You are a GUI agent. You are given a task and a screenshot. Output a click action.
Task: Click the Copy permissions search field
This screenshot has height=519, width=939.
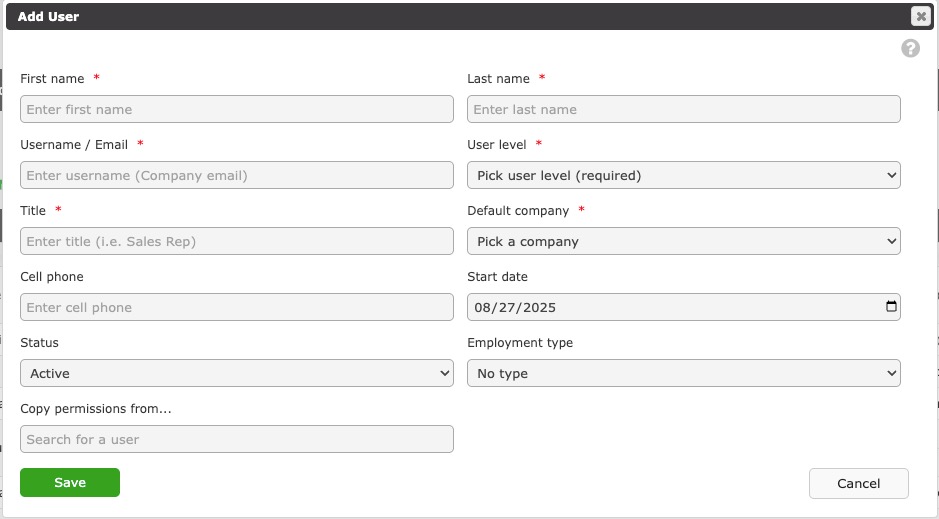click(x=237, y=439)
